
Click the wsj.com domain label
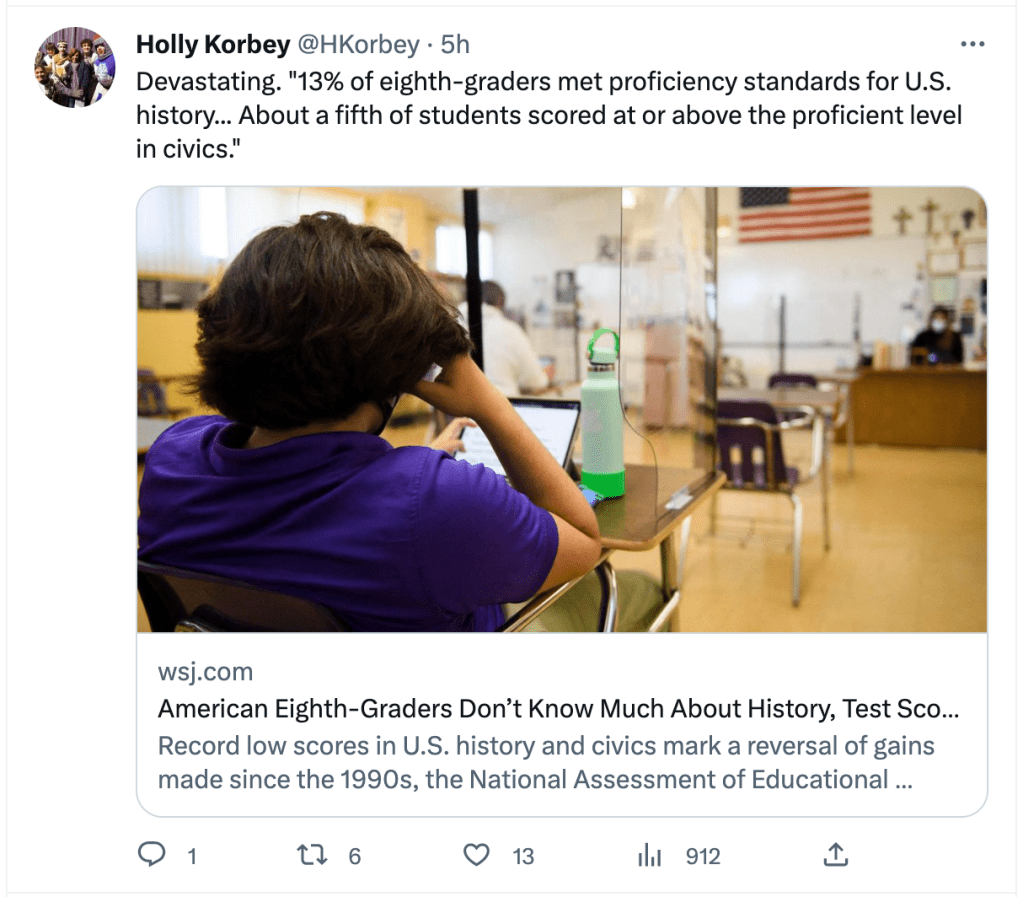tap(205, 671)
